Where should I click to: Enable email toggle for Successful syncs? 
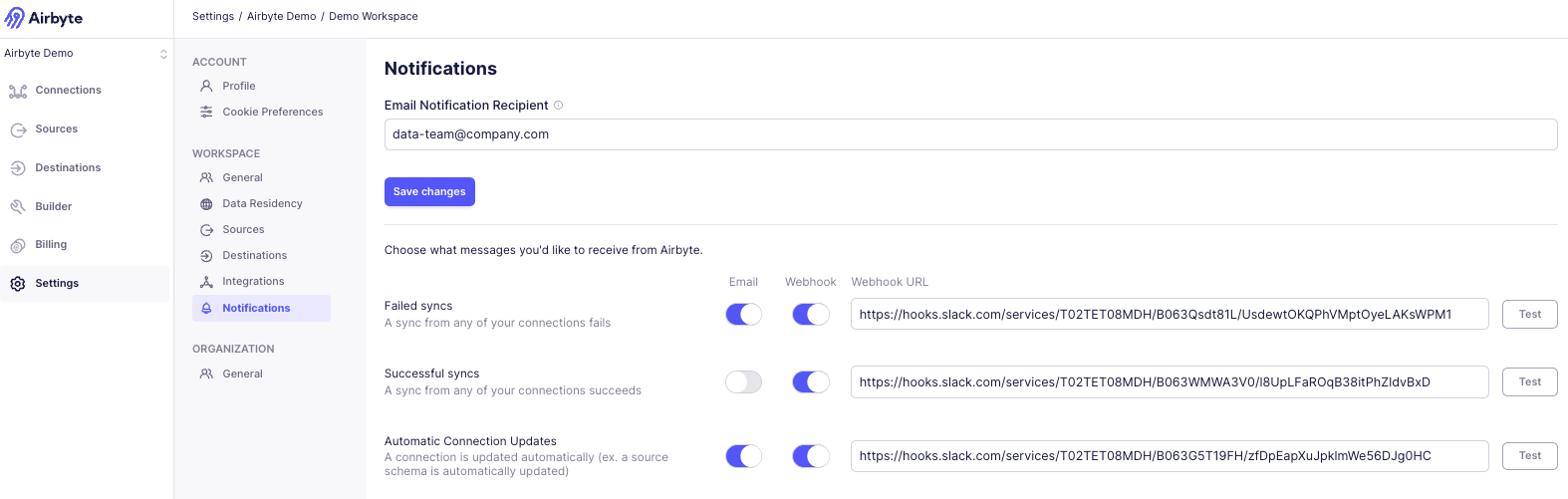tap(743, 382)
